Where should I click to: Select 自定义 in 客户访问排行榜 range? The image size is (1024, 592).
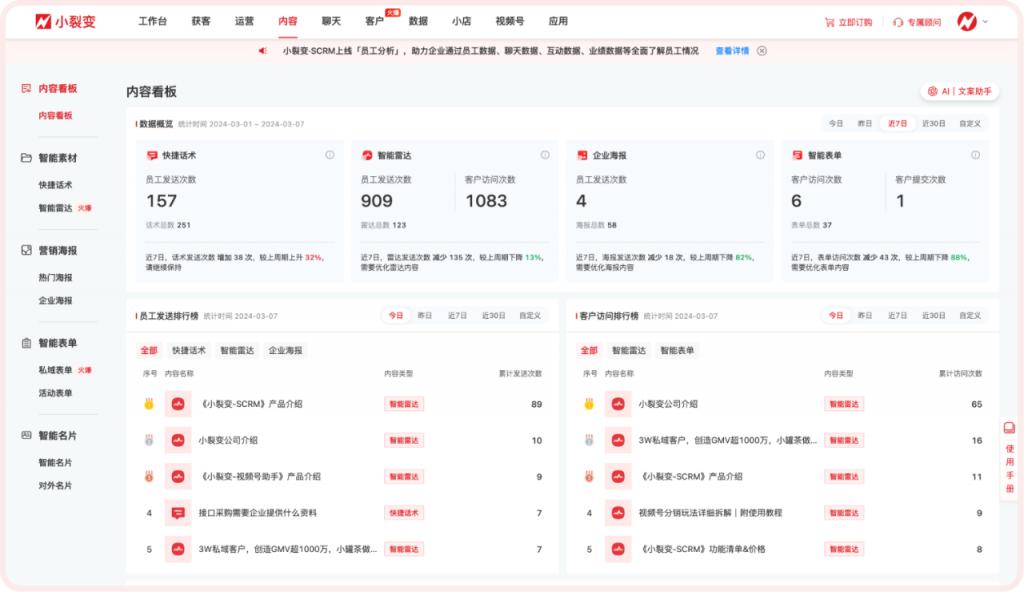tap(970, 316)
